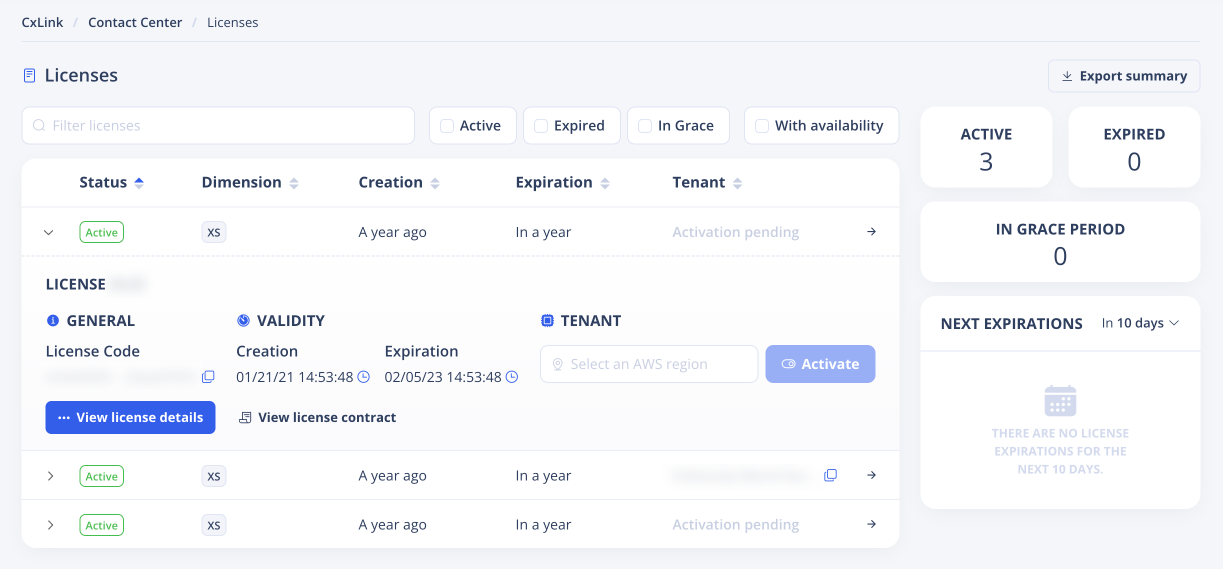Click View license details button
The width and height of the screenshot is (1223, 569).
pos(130,417)
